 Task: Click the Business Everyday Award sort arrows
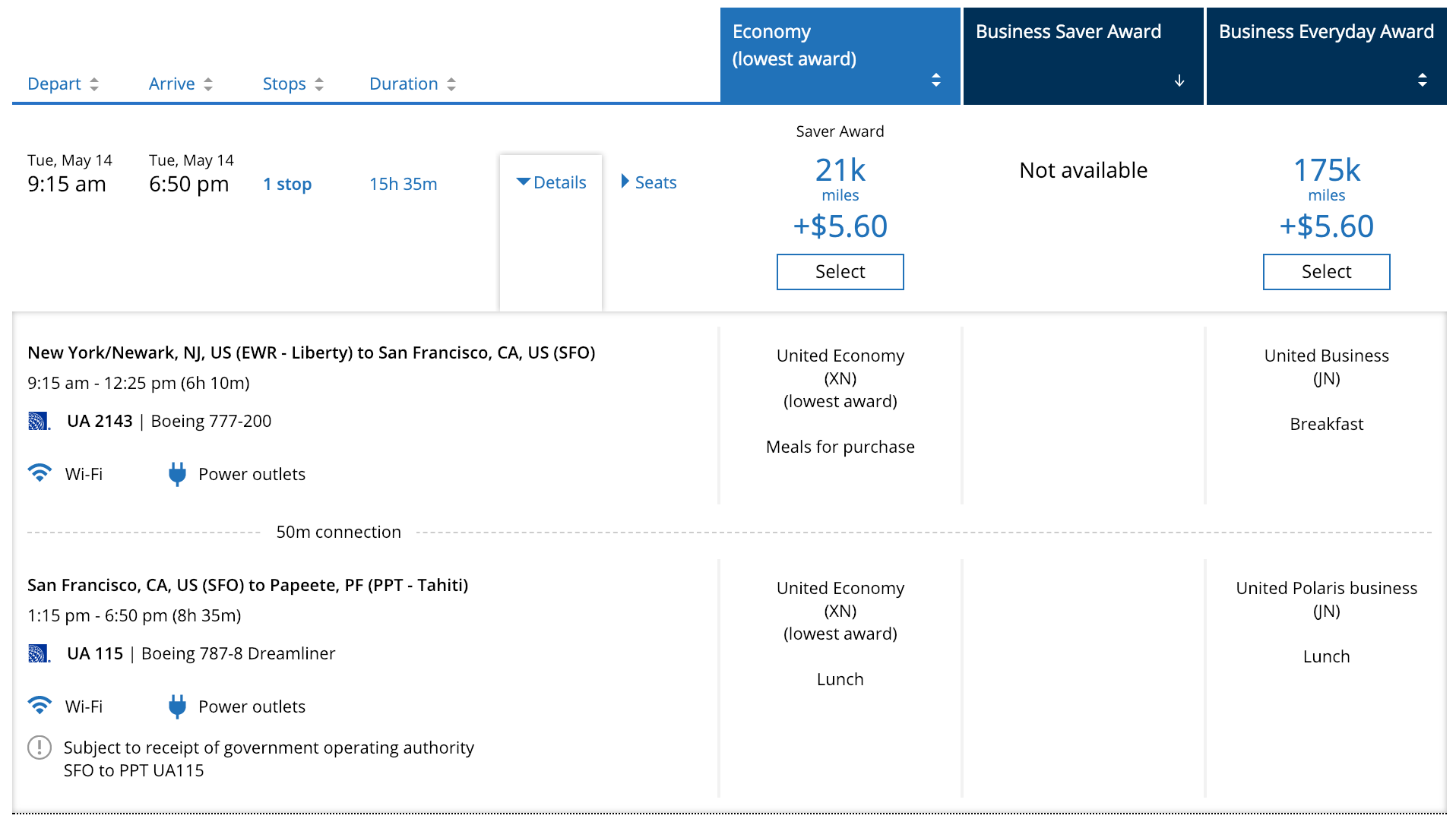pyautogui.click(x=1422, y=80)
